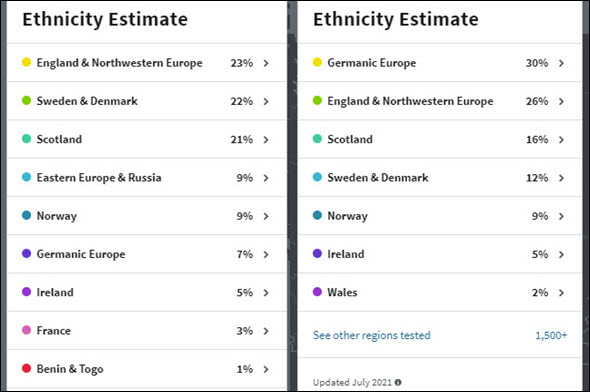Expand the Wales 2% chevron
This screenshot has height=392, width=590.
click(561, 293)
